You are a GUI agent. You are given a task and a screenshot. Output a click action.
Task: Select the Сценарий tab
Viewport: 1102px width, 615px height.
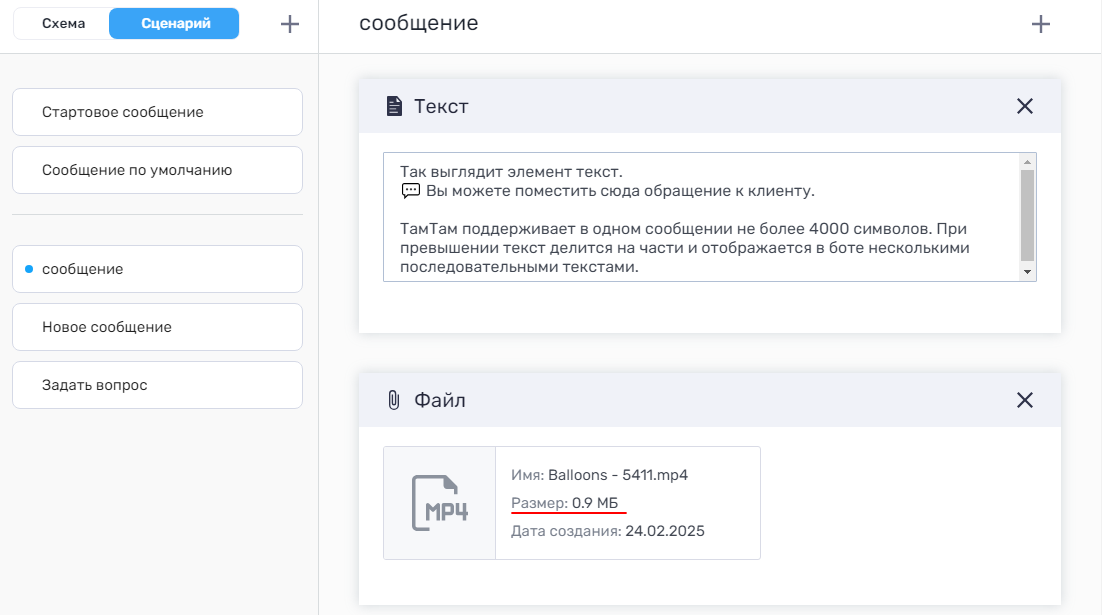(x=174, y=24)
